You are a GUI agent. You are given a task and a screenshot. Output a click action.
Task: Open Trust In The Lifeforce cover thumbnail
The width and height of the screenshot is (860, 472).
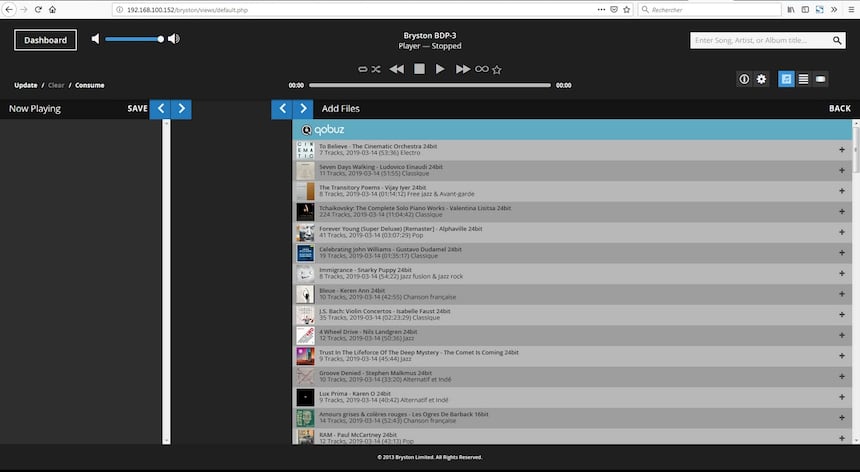coord(305,356)
